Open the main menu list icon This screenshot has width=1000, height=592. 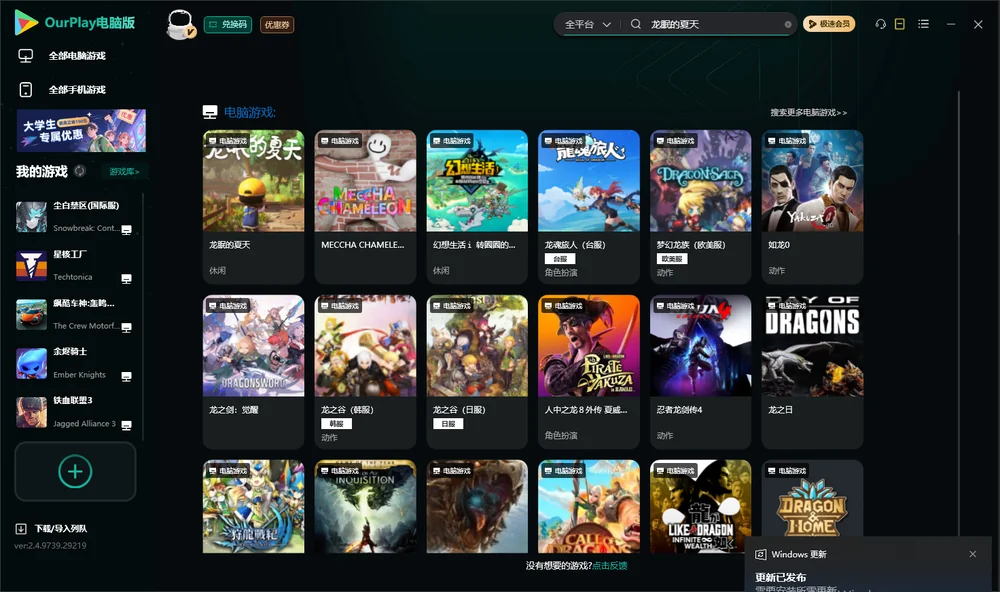pyautogui.click(x=923, y=24)
